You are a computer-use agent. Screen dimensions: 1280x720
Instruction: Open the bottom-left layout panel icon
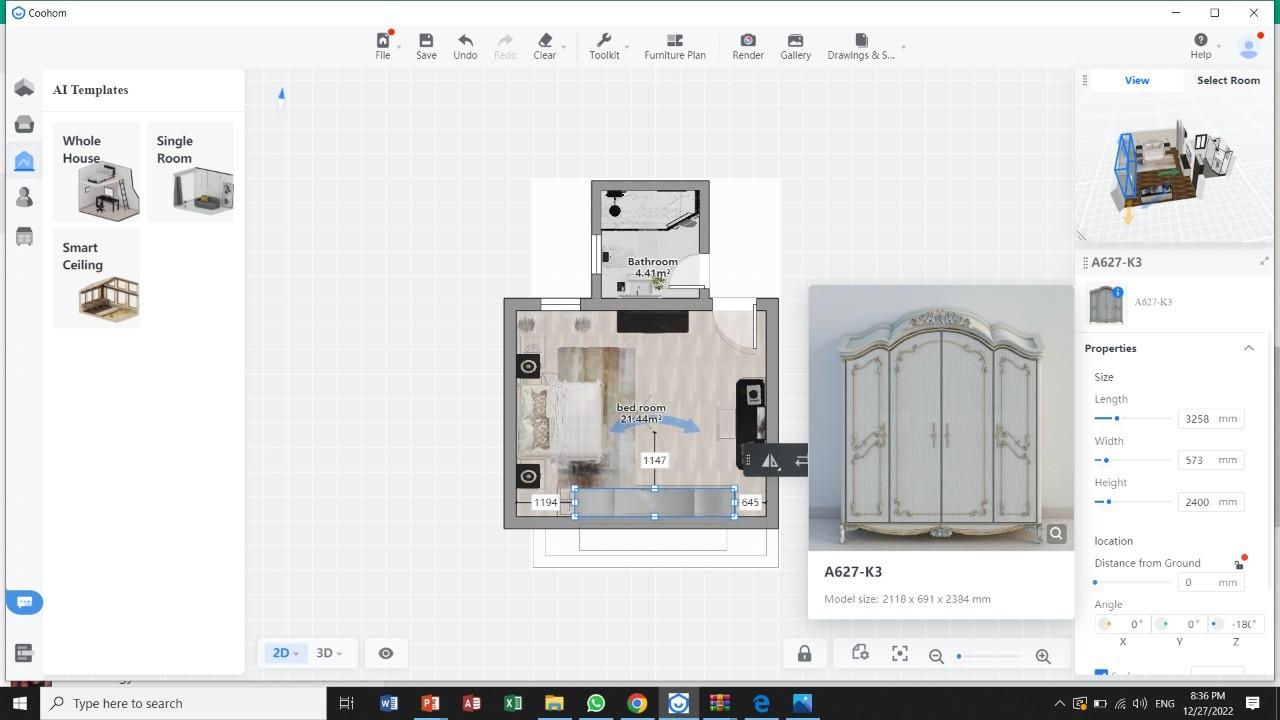[x=24, y=653]
